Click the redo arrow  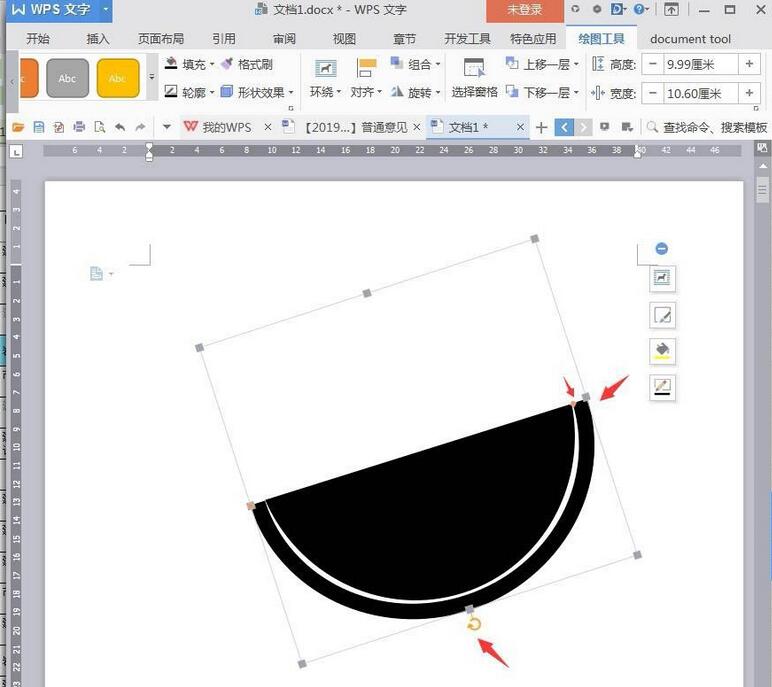(x=140, y=128)
